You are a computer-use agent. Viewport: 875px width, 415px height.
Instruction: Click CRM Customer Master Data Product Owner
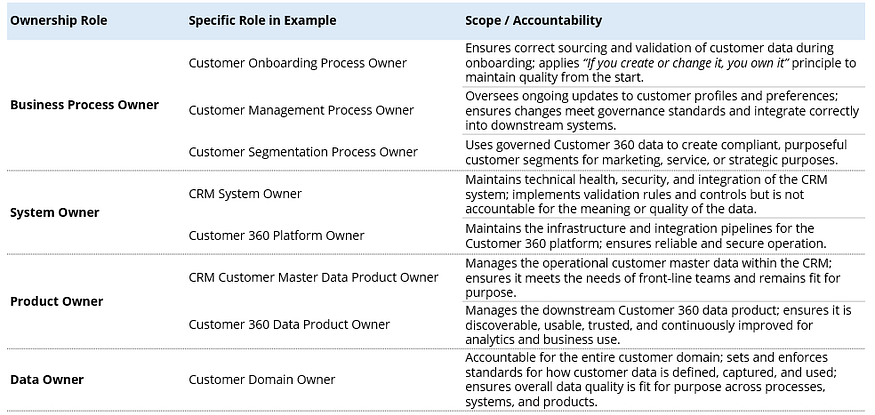(x=314, y=277)
